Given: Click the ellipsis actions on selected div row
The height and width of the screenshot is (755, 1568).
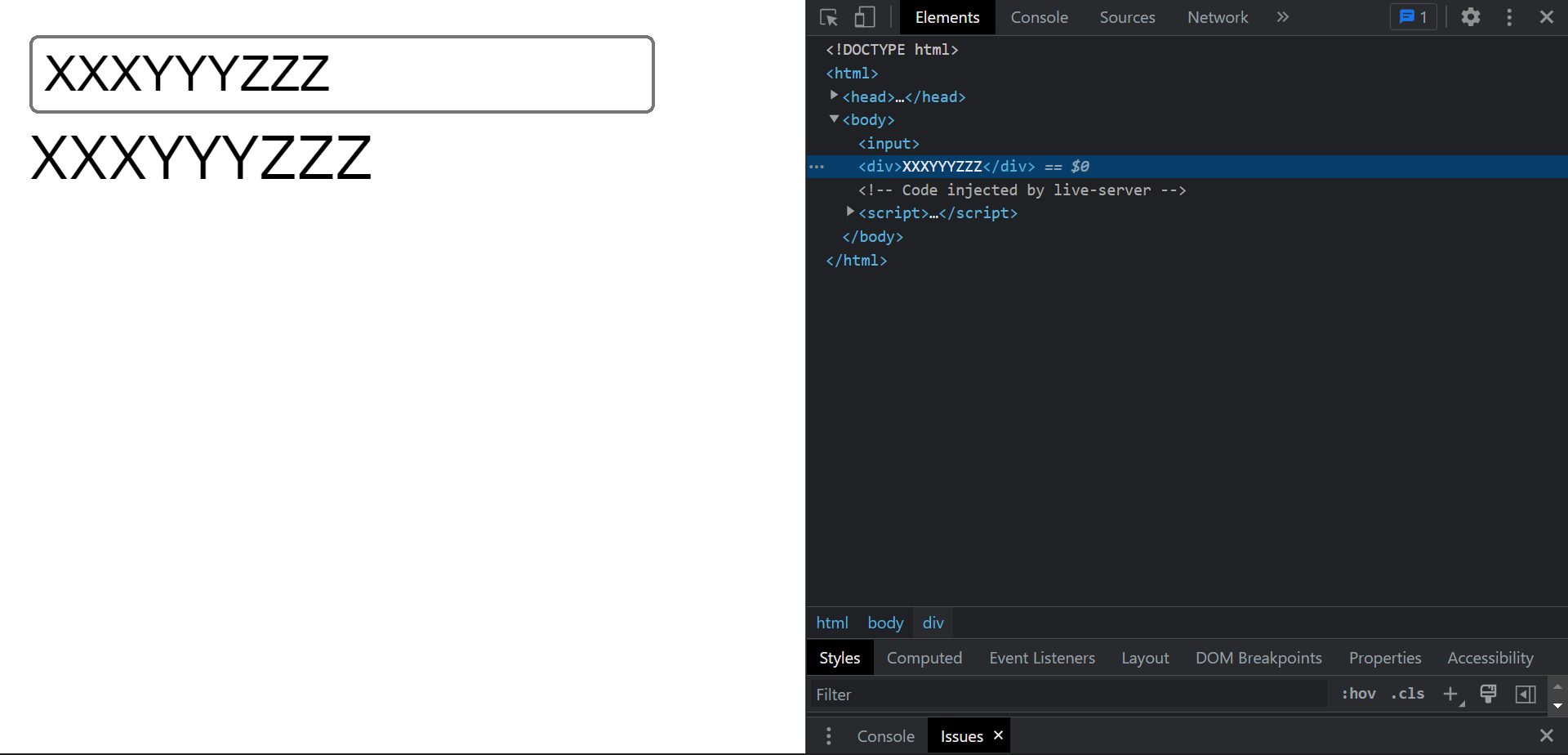Looking at the screenshot, I should click(x=817, y=167).
